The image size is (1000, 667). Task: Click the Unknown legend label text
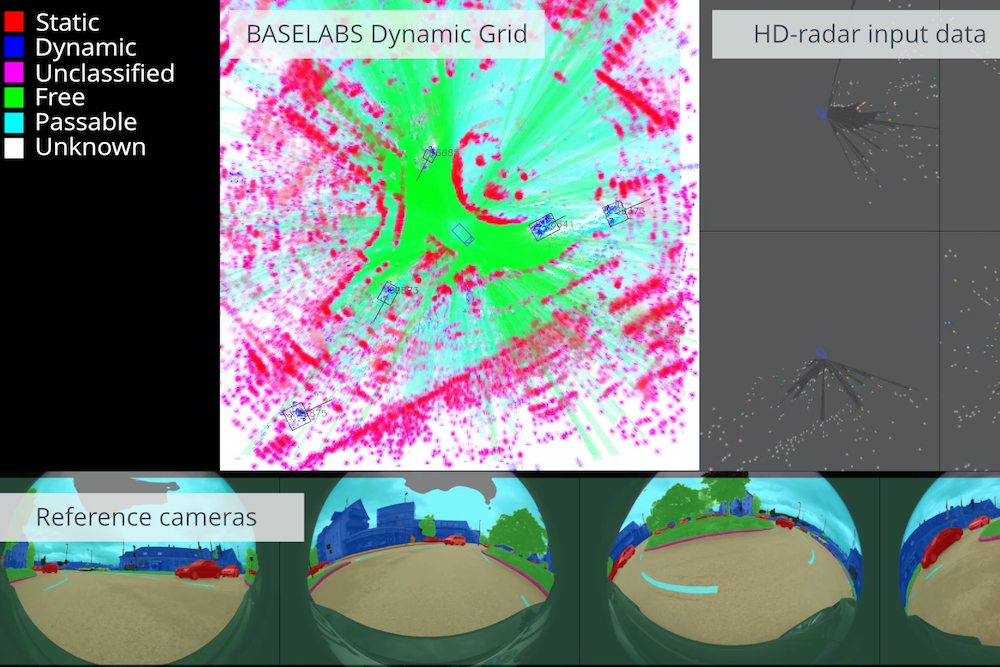click(x=90, y=146)
